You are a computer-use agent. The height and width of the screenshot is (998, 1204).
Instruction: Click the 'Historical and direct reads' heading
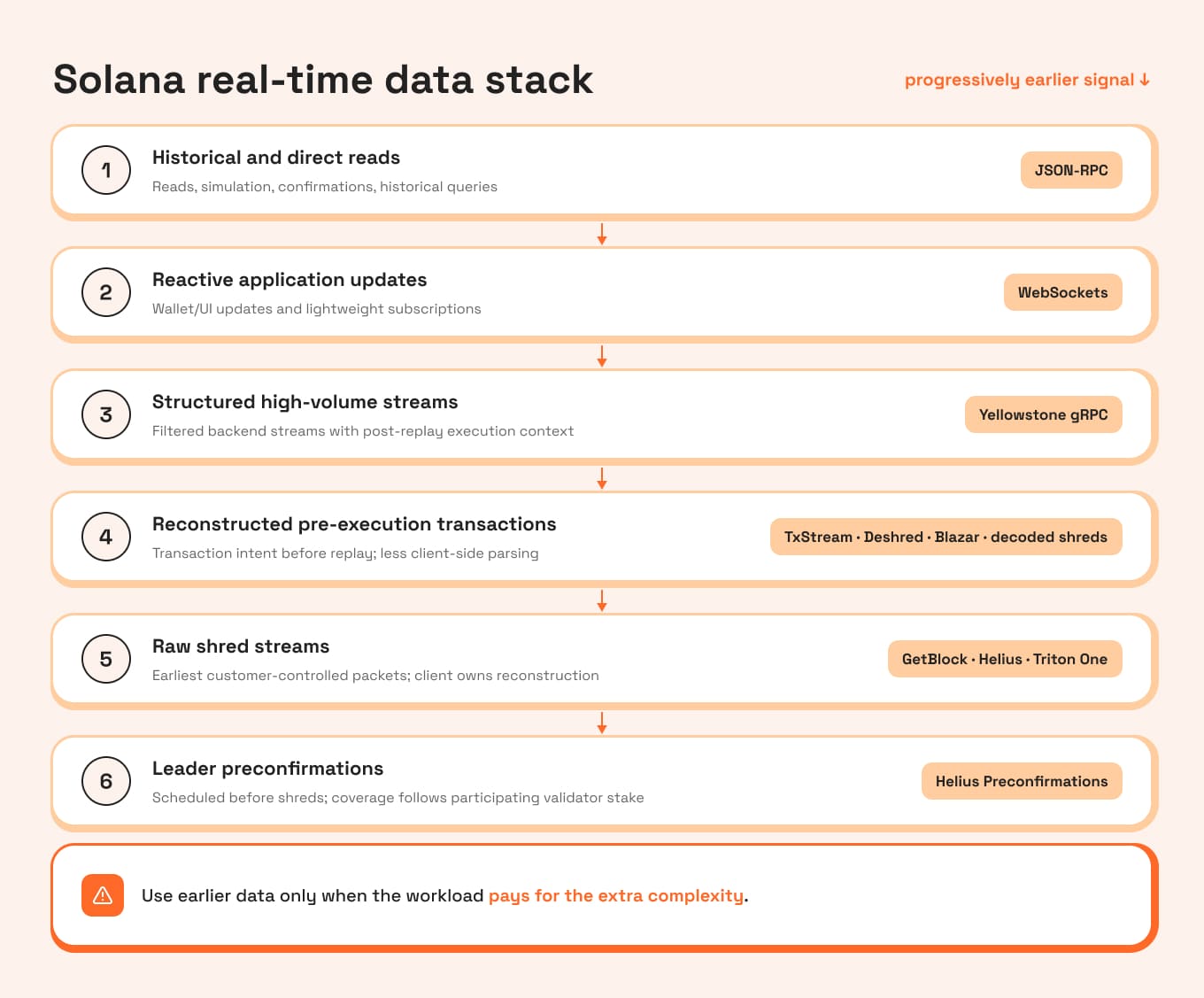(x=276, y=158)
